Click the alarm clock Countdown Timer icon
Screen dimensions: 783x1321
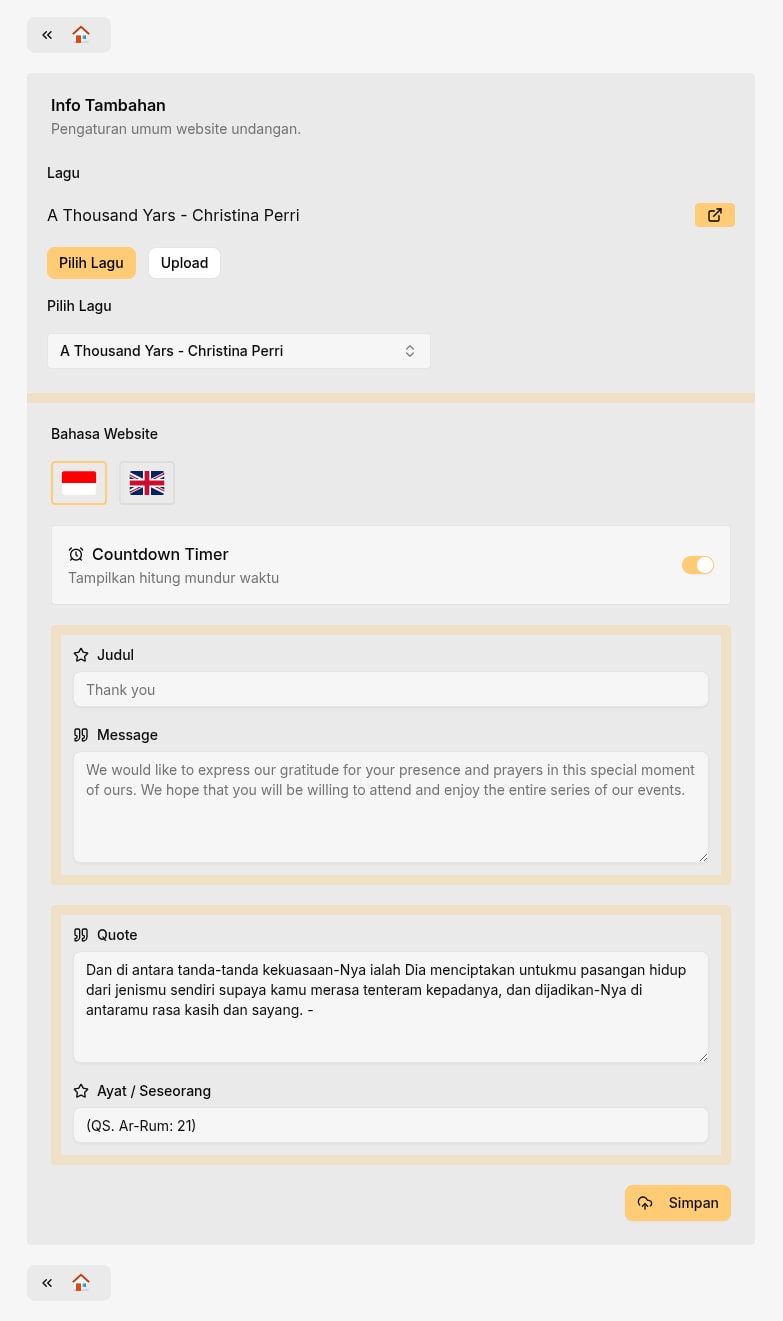pyautogui.click(x=76, y=554)
